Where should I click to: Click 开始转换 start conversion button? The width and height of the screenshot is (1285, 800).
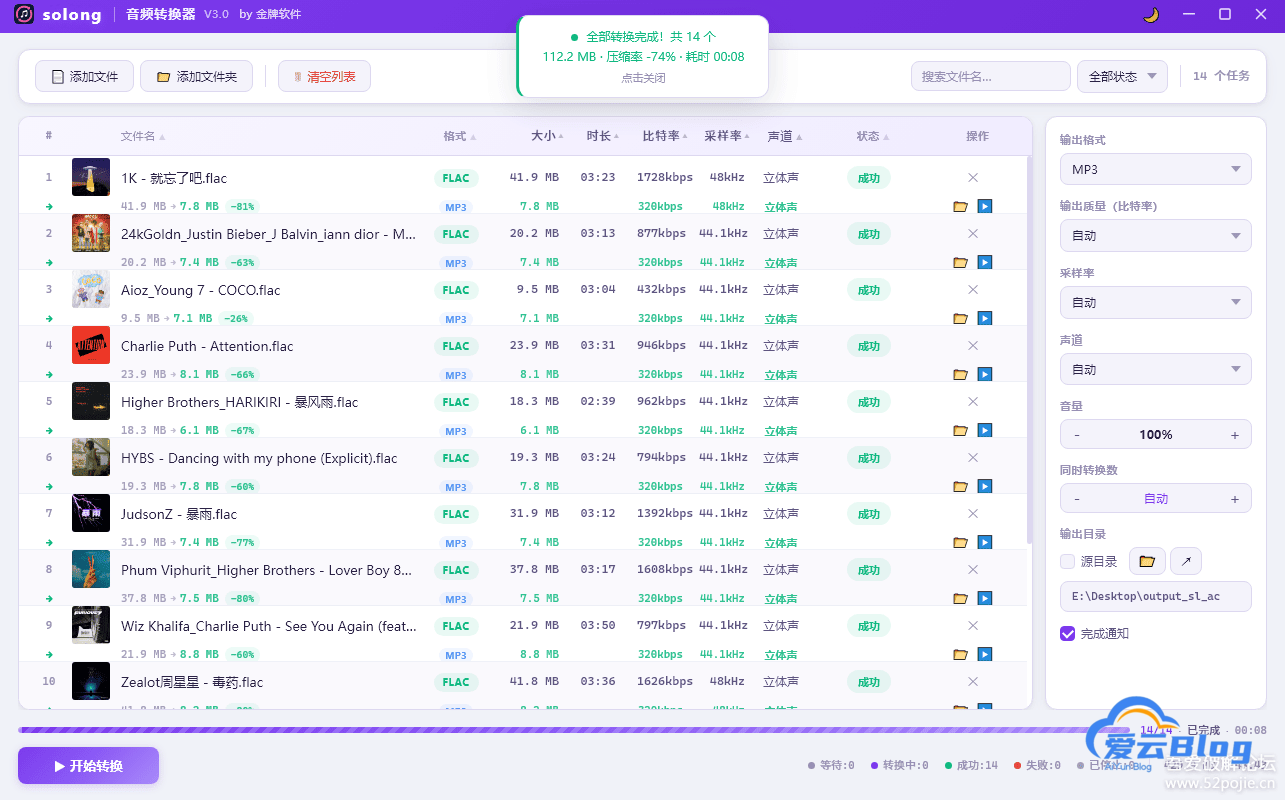point(88,766)
